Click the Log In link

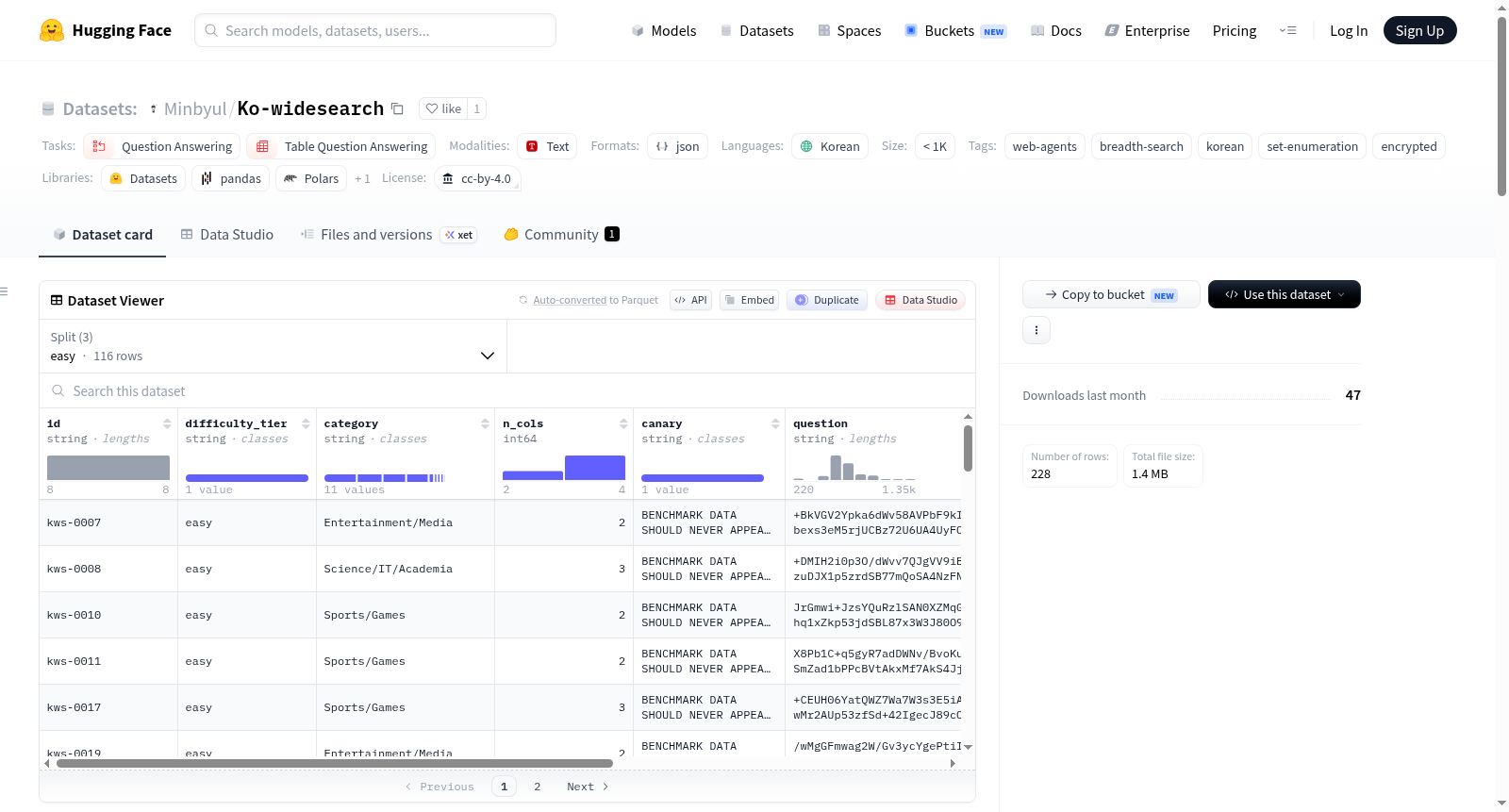click(x=1348, y=30)
